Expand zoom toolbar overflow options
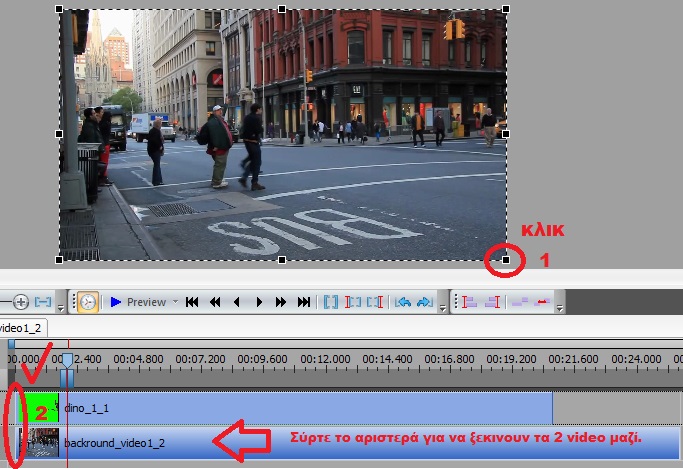Viewport: 683px width, 469px height. pyautogui.click(x=61, y=307)
